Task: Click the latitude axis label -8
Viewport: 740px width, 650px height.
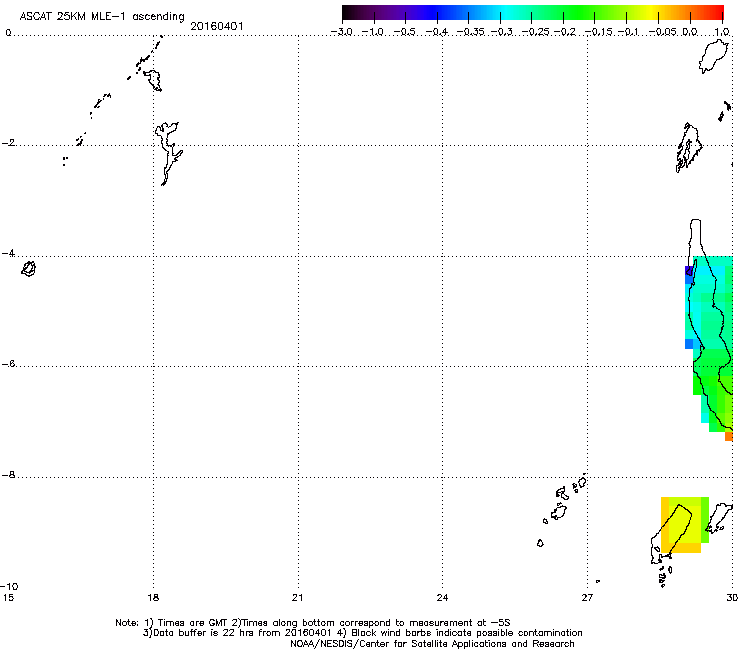Action: tap(9, 475)
